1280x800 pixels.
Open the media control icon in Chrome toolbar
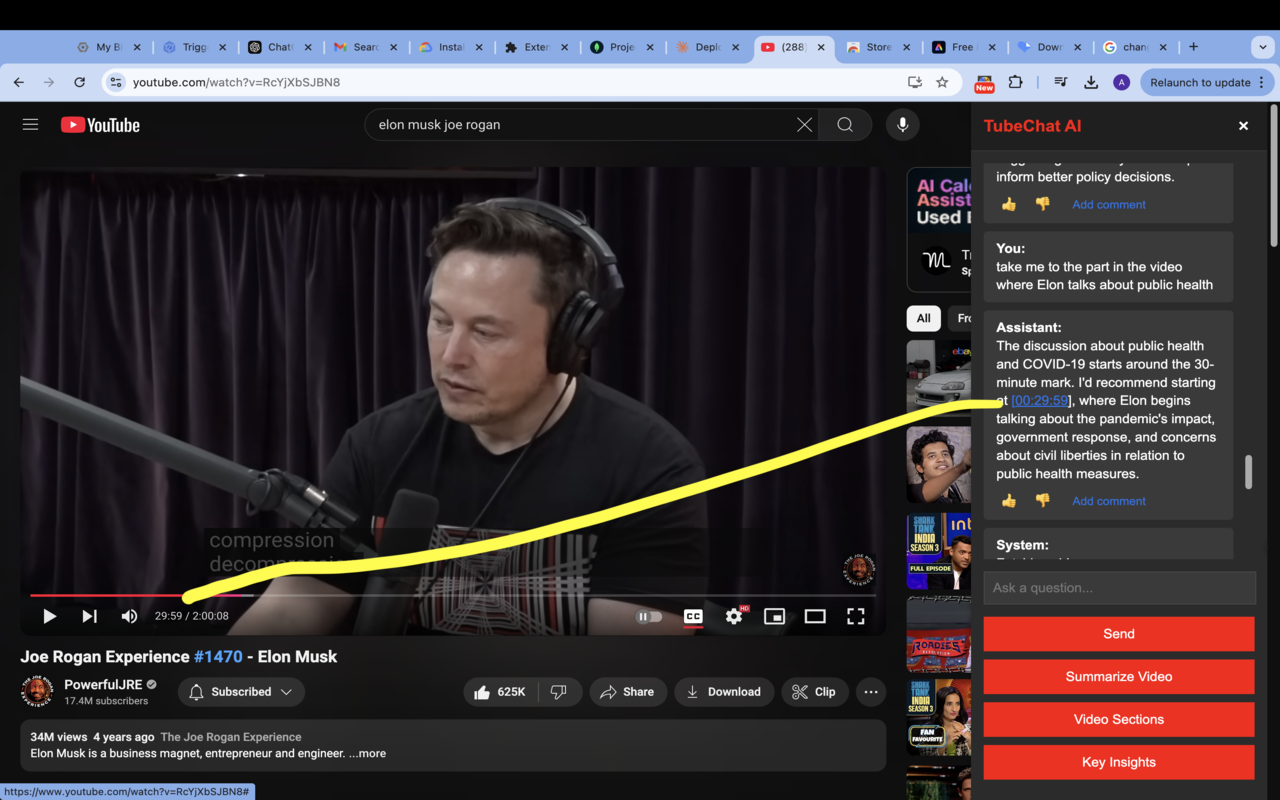click(1060, 82)
